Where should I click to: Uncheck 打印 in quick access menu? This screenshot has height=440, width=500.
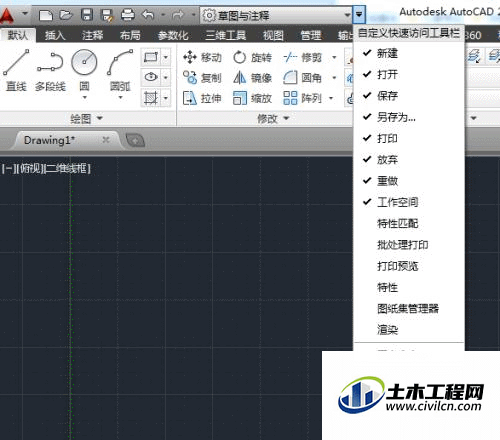409,138
